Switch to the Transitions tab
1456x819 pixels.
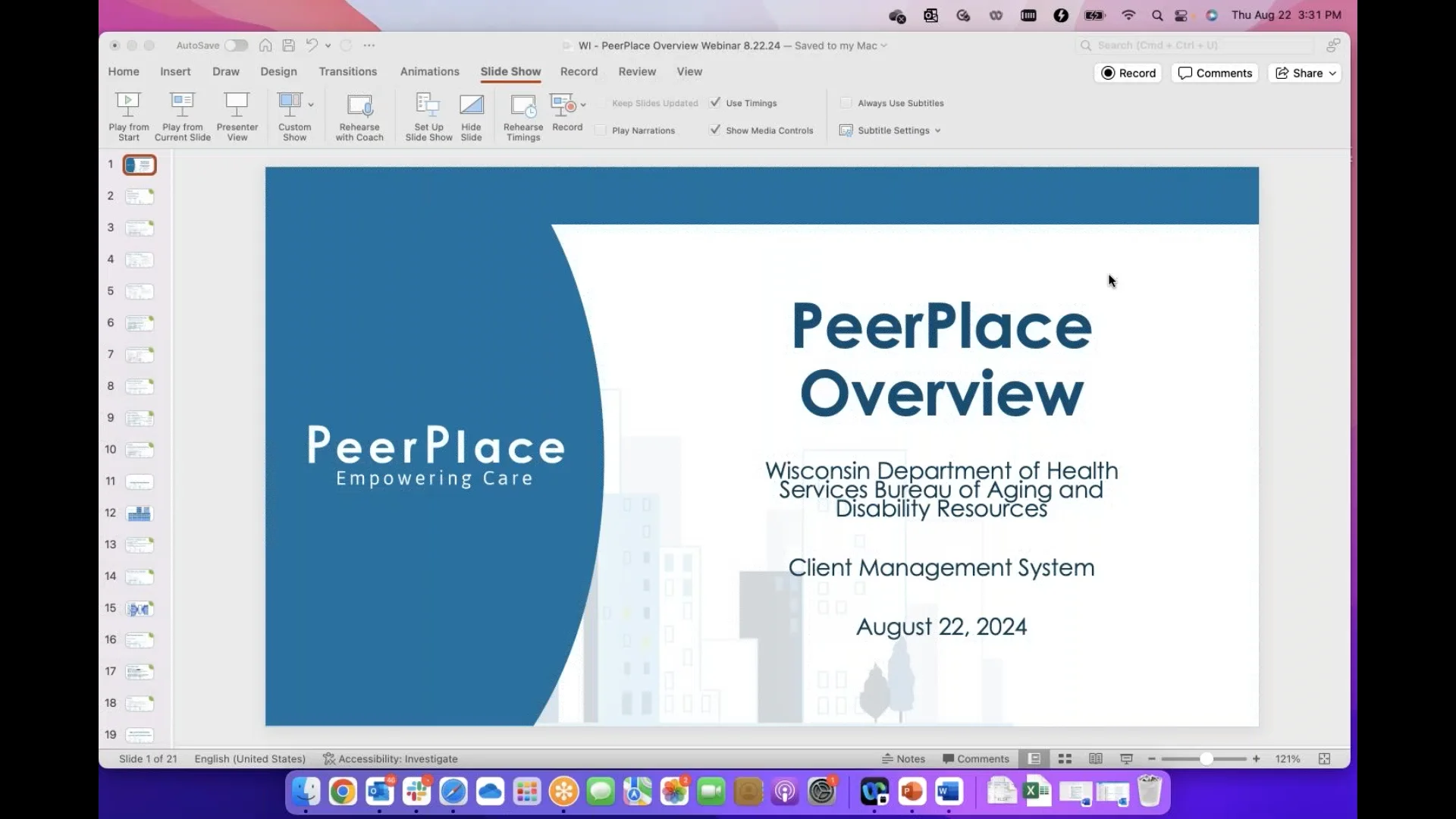click(347, 71)
